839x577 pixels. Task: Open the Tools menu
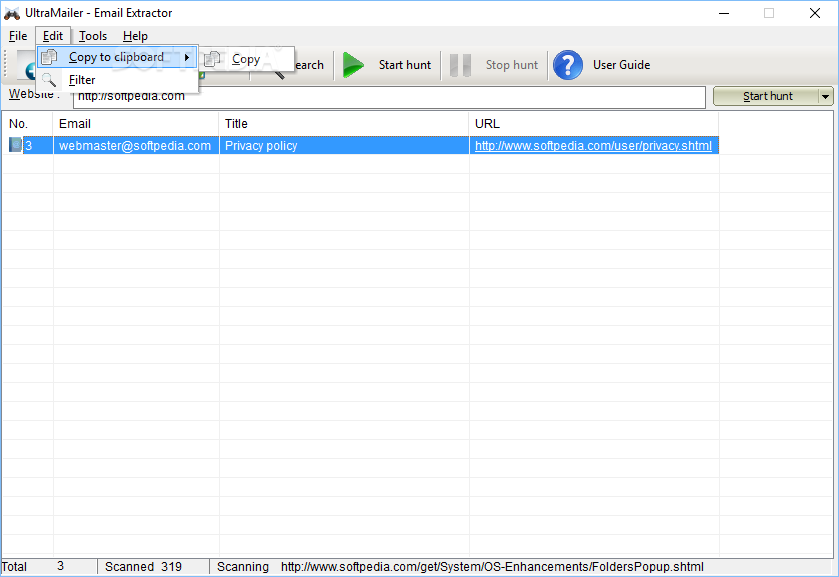click(x=93, y=36)
